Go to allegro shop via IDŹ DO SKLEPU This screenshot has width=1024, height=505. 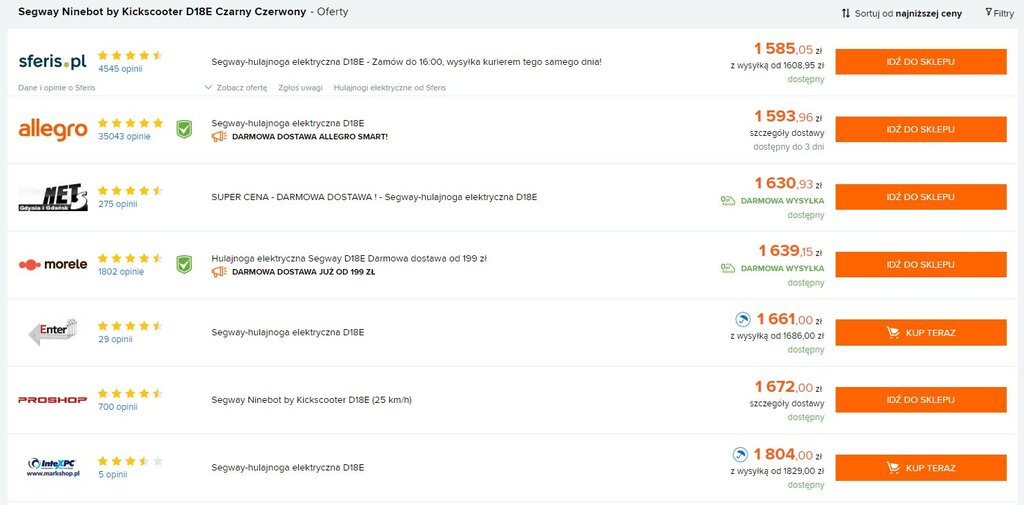(921, 129)
